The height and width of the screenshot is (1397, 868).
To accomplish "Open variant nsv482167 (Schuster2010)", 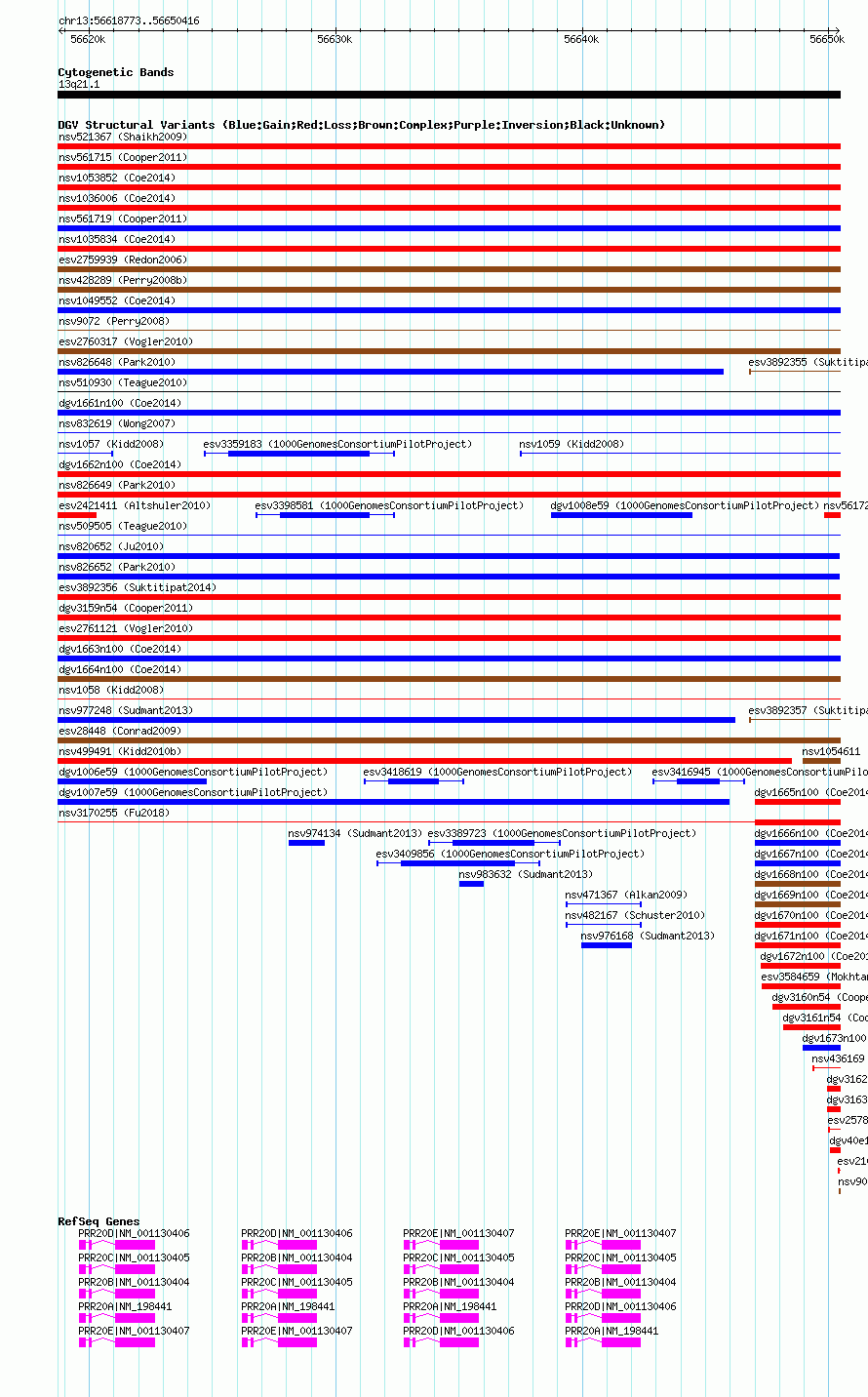I will point(635,915).
